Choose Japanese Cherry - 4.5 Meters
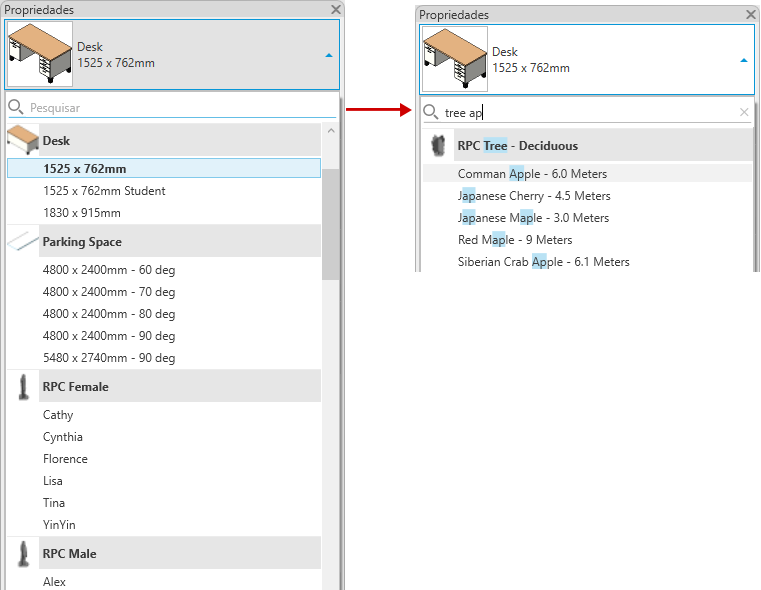 coord(587,196)
